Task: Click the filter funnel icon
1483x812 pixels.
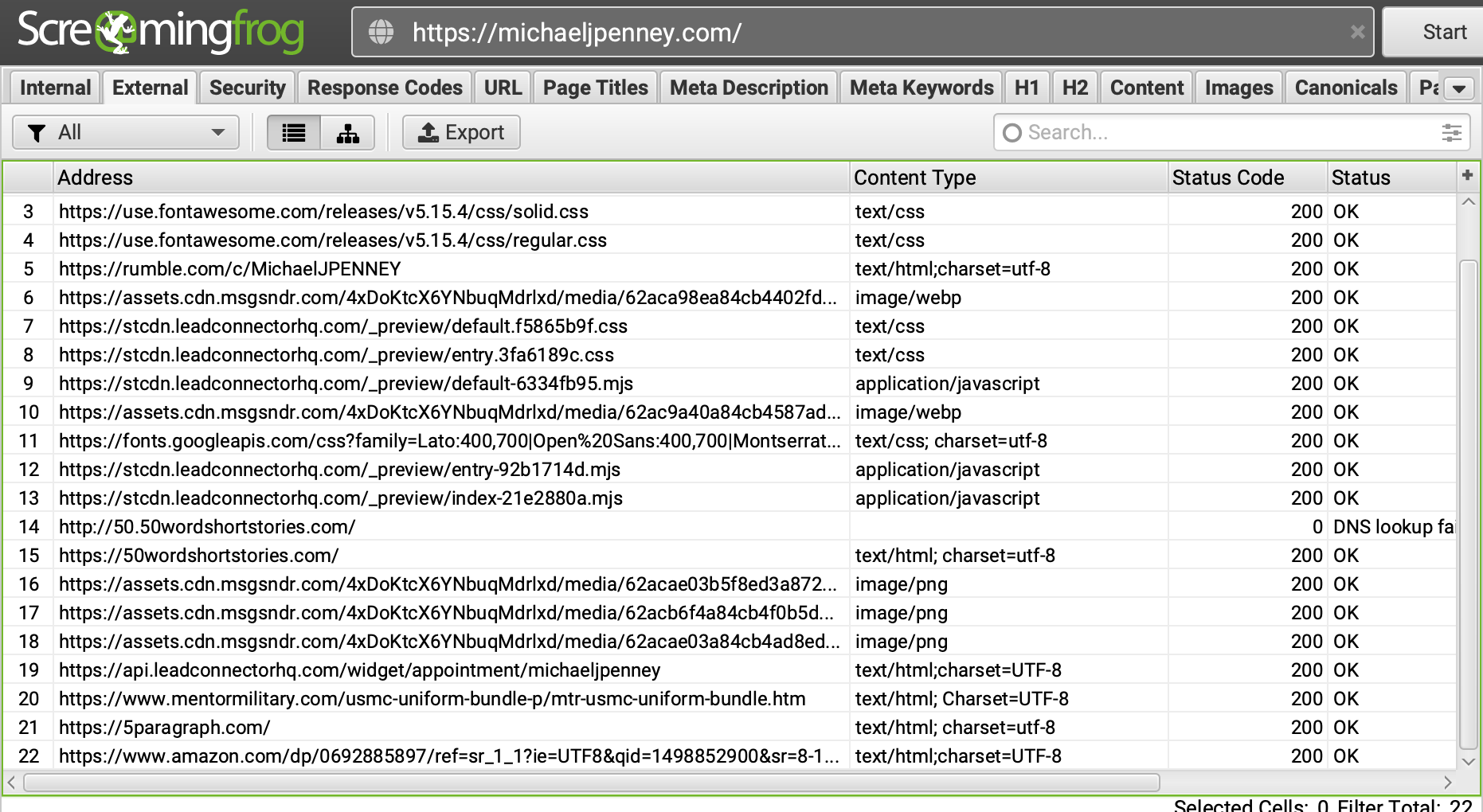Action: click(36, 133)
